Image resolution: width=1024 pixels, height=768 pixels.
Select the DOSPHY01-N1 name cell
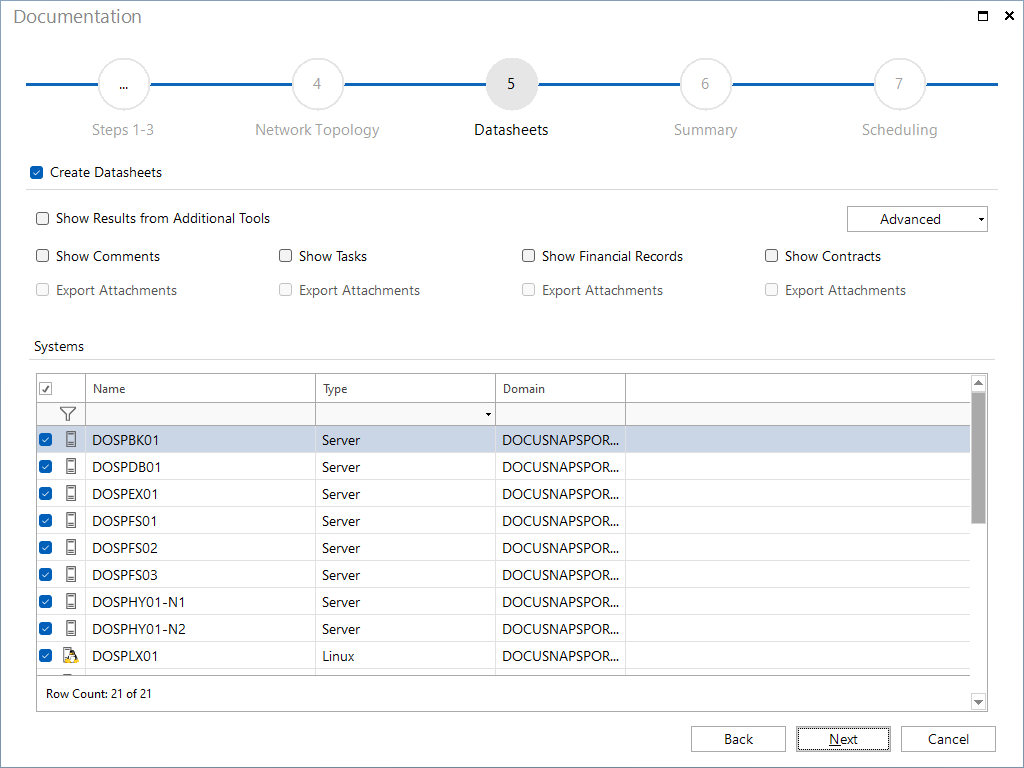[200, 602]
